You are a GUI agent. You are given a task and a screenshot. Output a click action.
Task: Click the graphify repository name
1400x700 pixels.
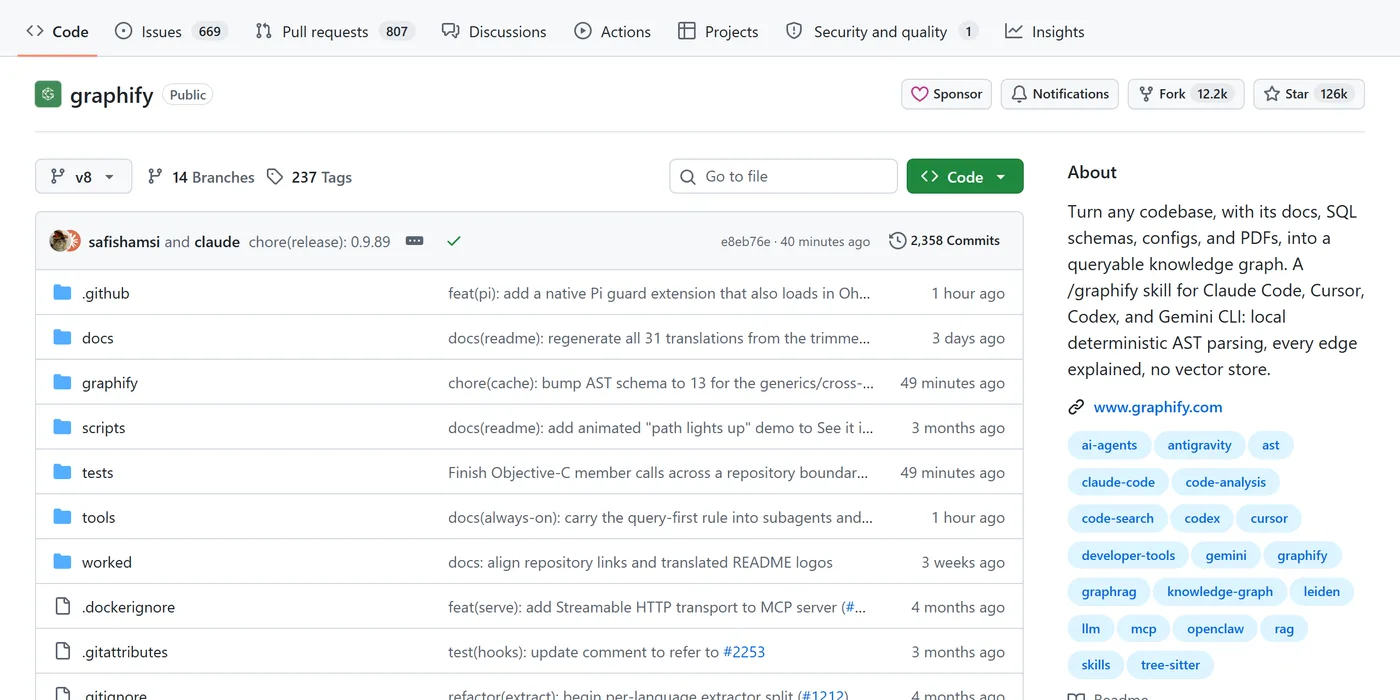click(x=112, y=95)
